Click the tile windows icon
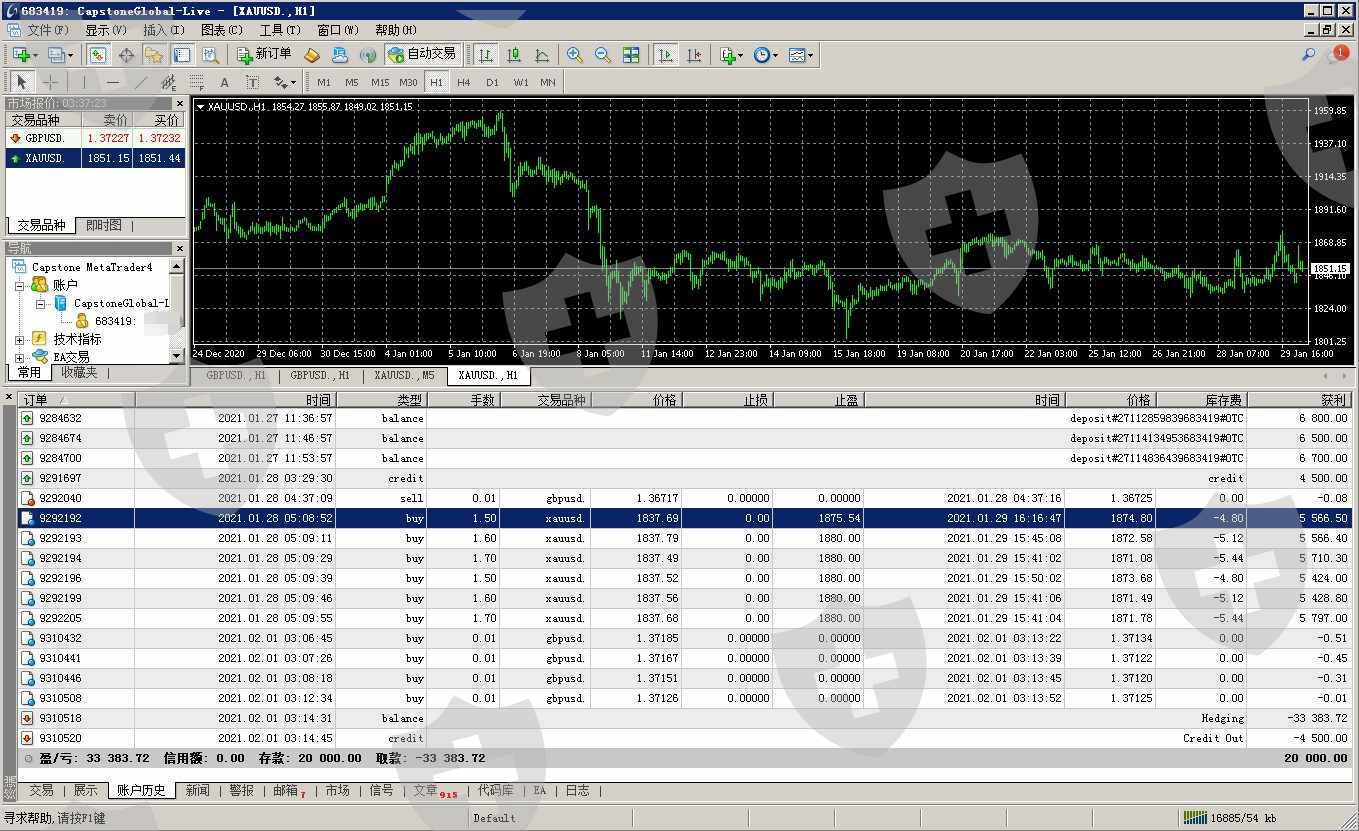This screenshot has width=1359, height=831. point(631,55)
